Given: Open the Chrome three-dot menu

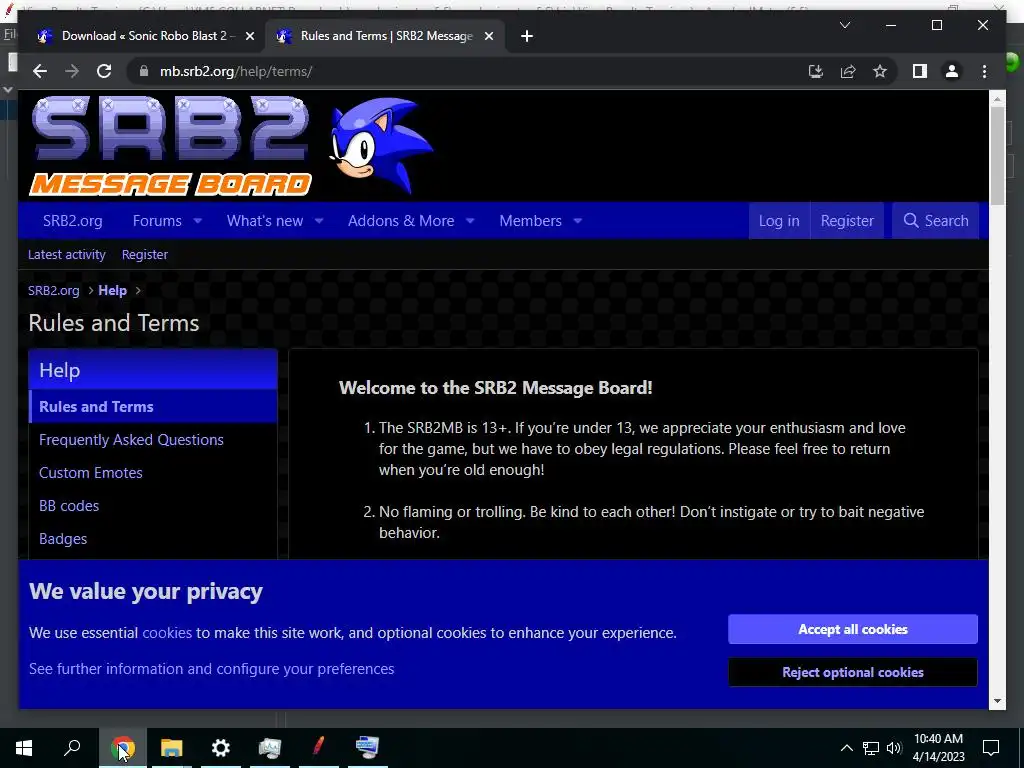Looking at the screenshot, I should tap(984, 71).
